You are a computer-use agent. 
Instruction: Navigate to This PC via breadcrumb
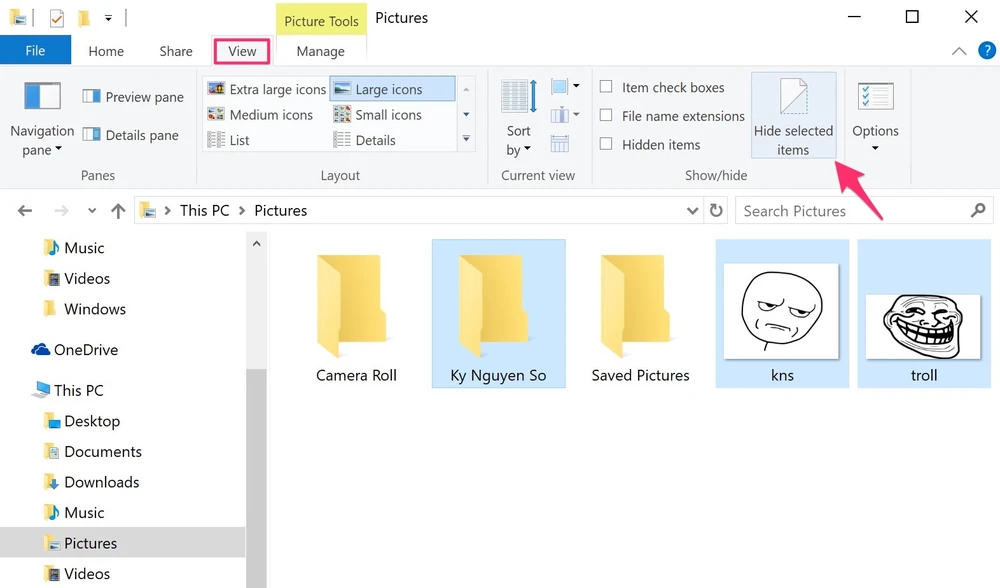point(204,210)
